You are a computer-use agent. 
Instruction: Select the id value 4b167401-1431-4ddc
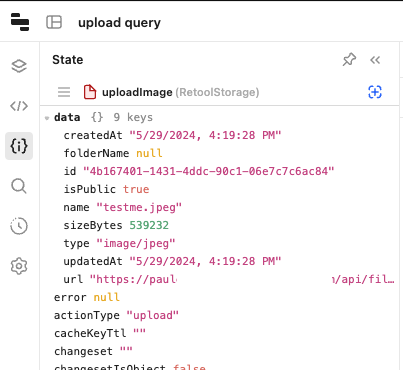pyautogui.click(x=209, y=171)
